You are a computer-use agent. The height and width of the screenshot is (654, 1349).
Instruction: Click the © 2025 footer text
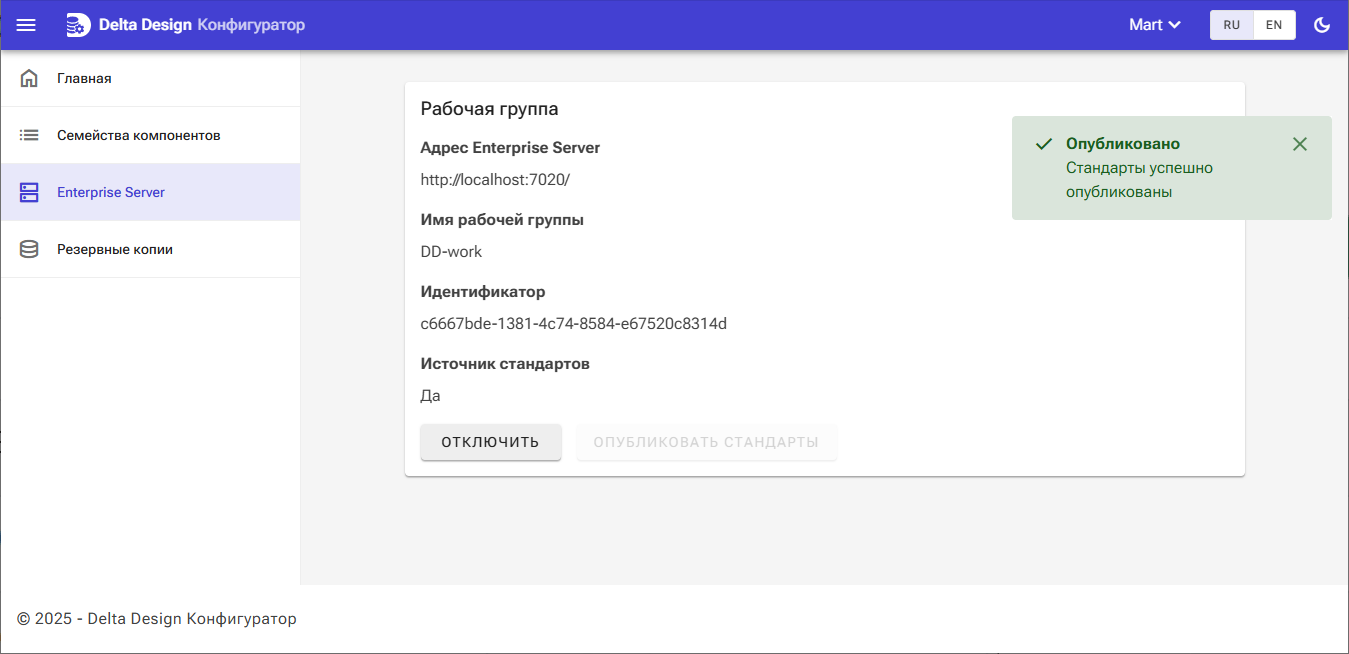point(157,619)
